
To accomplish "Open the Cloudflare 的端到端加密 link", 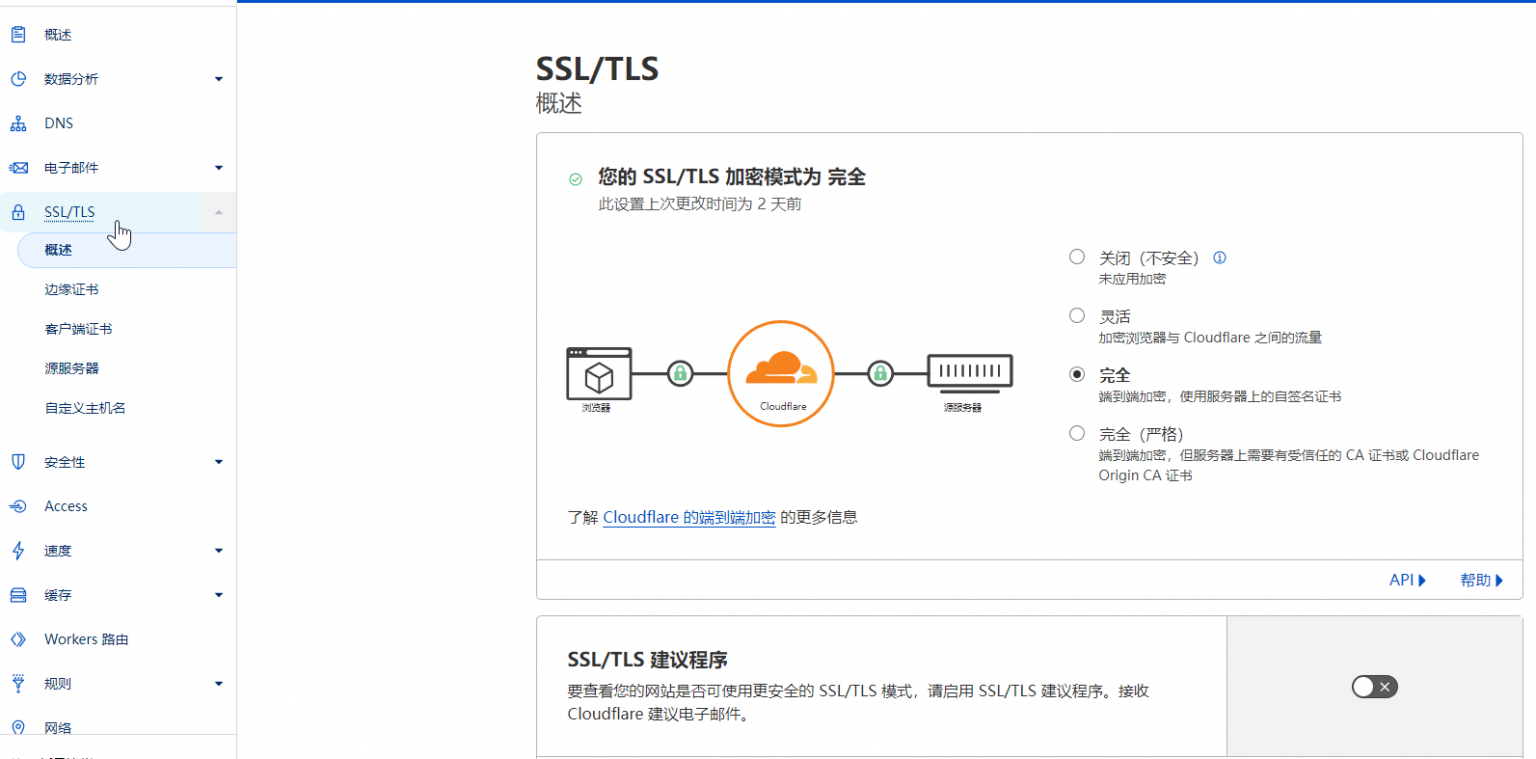I will (x=689, y=518).
